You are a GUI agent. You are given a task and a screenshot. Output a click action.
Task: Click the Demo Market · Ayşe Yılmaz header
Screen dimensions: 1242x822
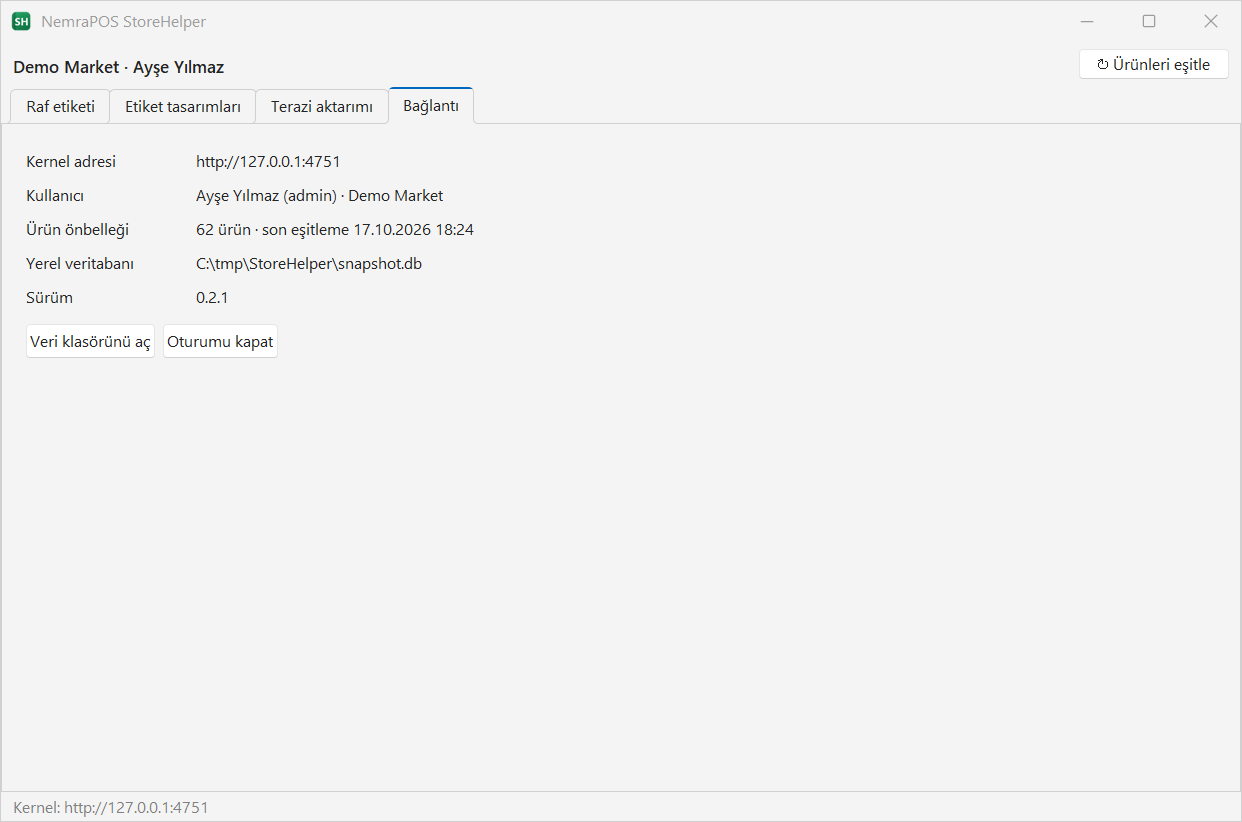[x=119, y=67]
